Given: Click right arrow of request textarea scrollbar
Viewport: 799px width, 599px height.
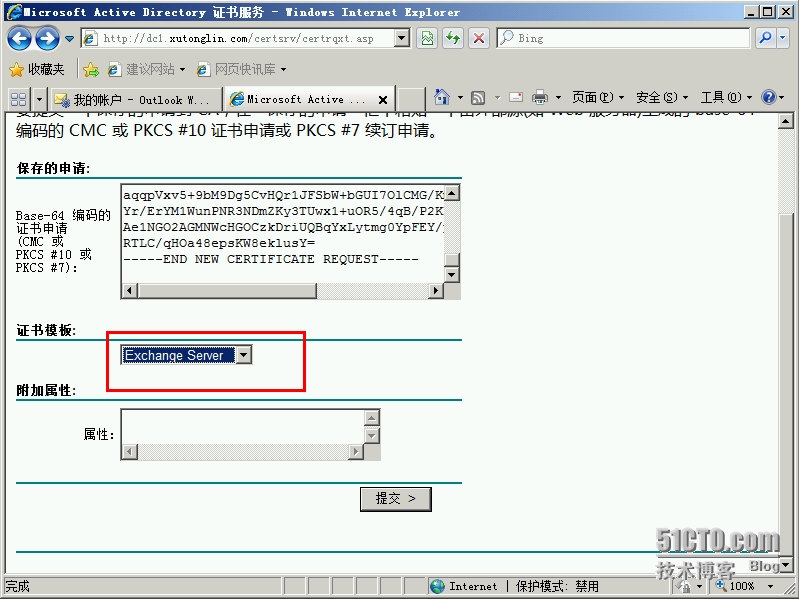Looking at the screenshot, I should (x=435, y=290).
